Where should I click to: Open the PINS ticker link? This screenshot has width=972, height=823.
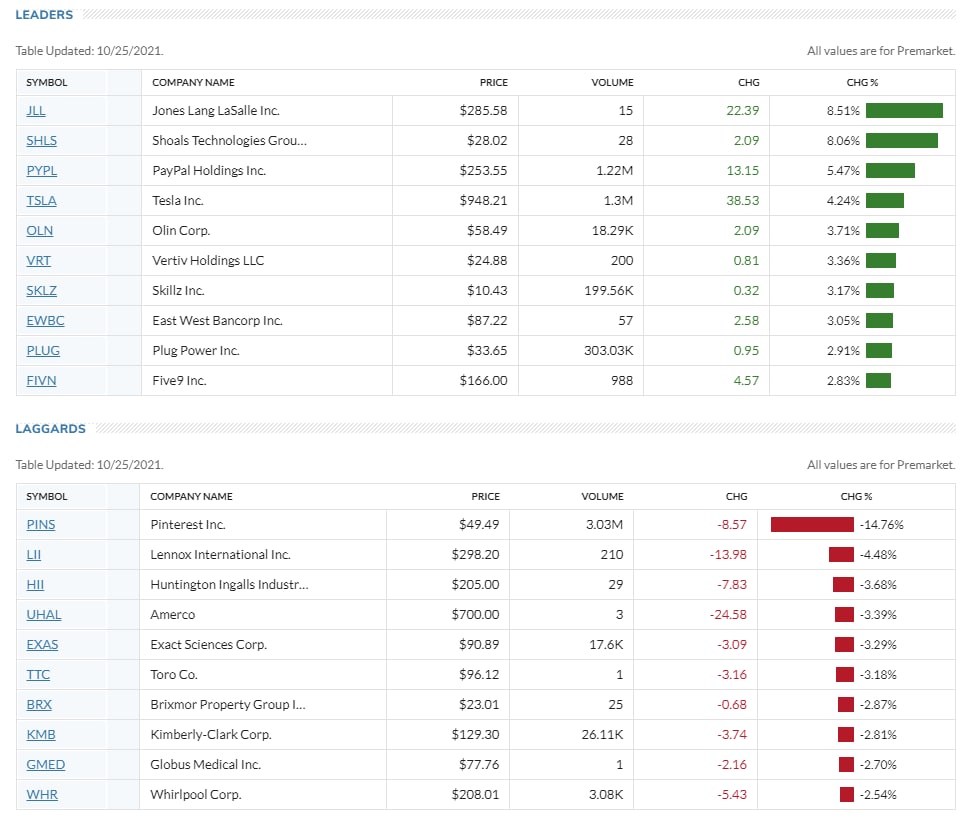[40, 525]
